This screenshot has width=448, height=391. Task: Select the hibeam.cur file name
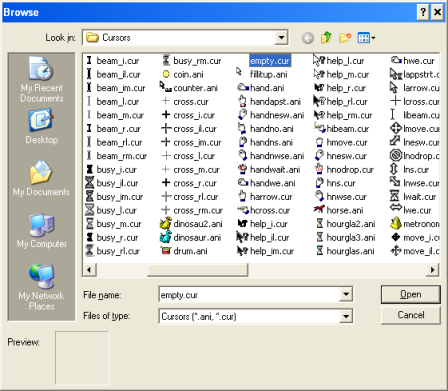click(348, 129)
